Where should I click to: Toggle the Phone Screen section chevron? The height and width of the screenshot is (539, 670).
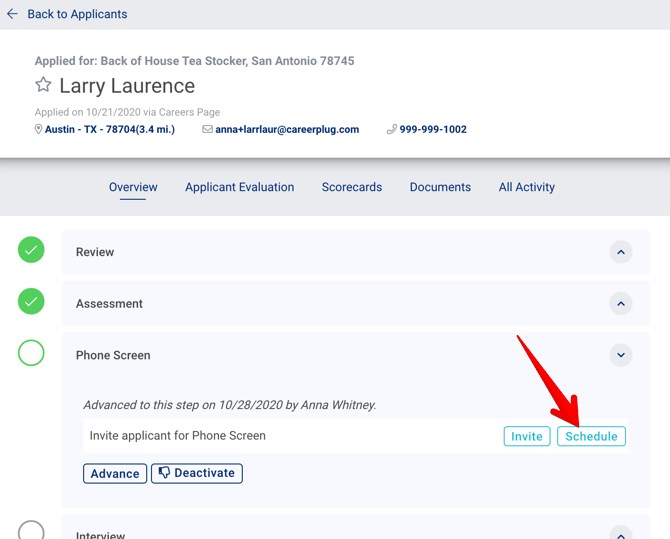click(621, 355)
